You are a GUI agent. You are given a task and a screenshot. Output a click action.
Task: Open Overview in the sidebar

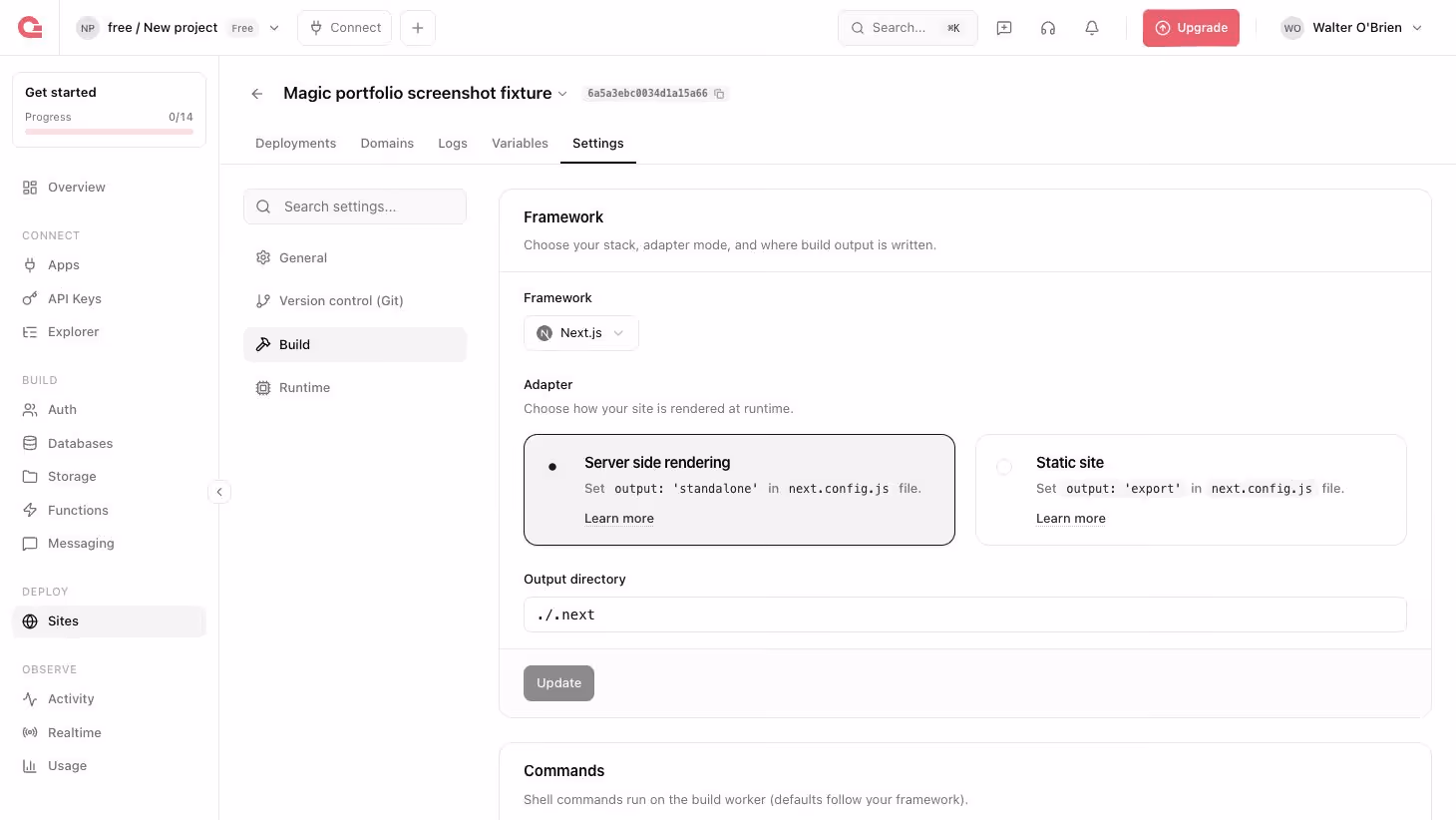[109, 188]
